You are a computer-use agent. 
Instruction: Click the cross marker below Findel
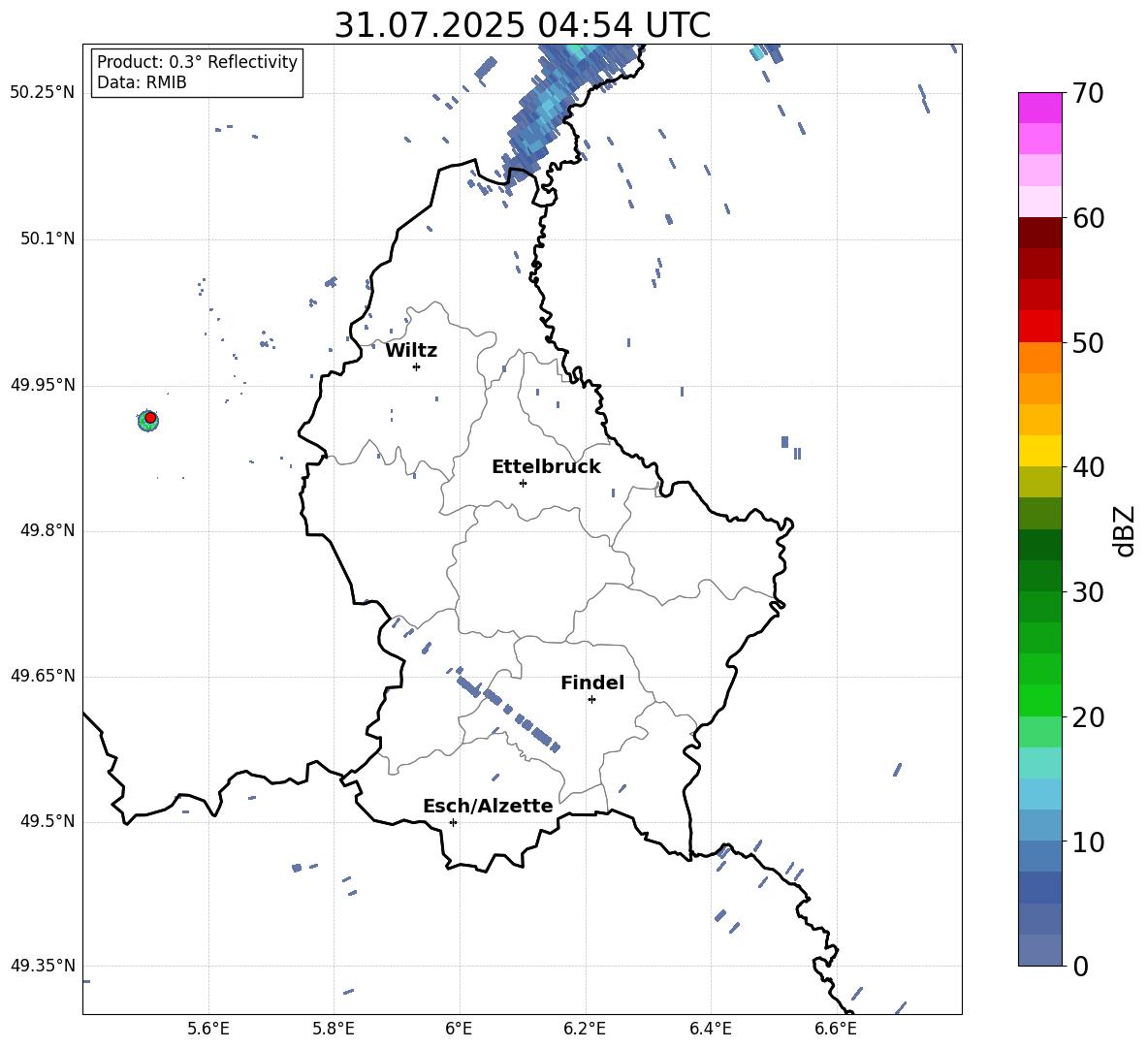591,700
